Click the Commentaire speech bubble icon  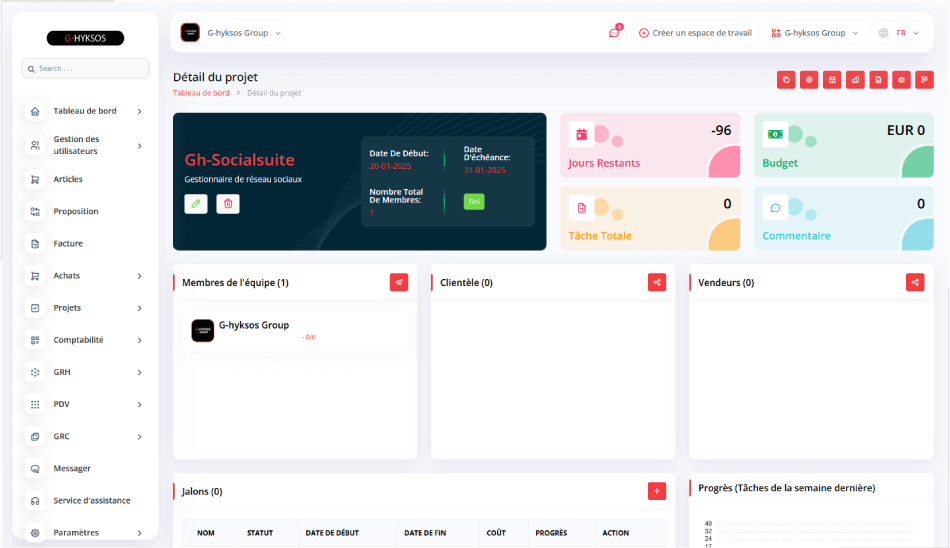point(776,208)
